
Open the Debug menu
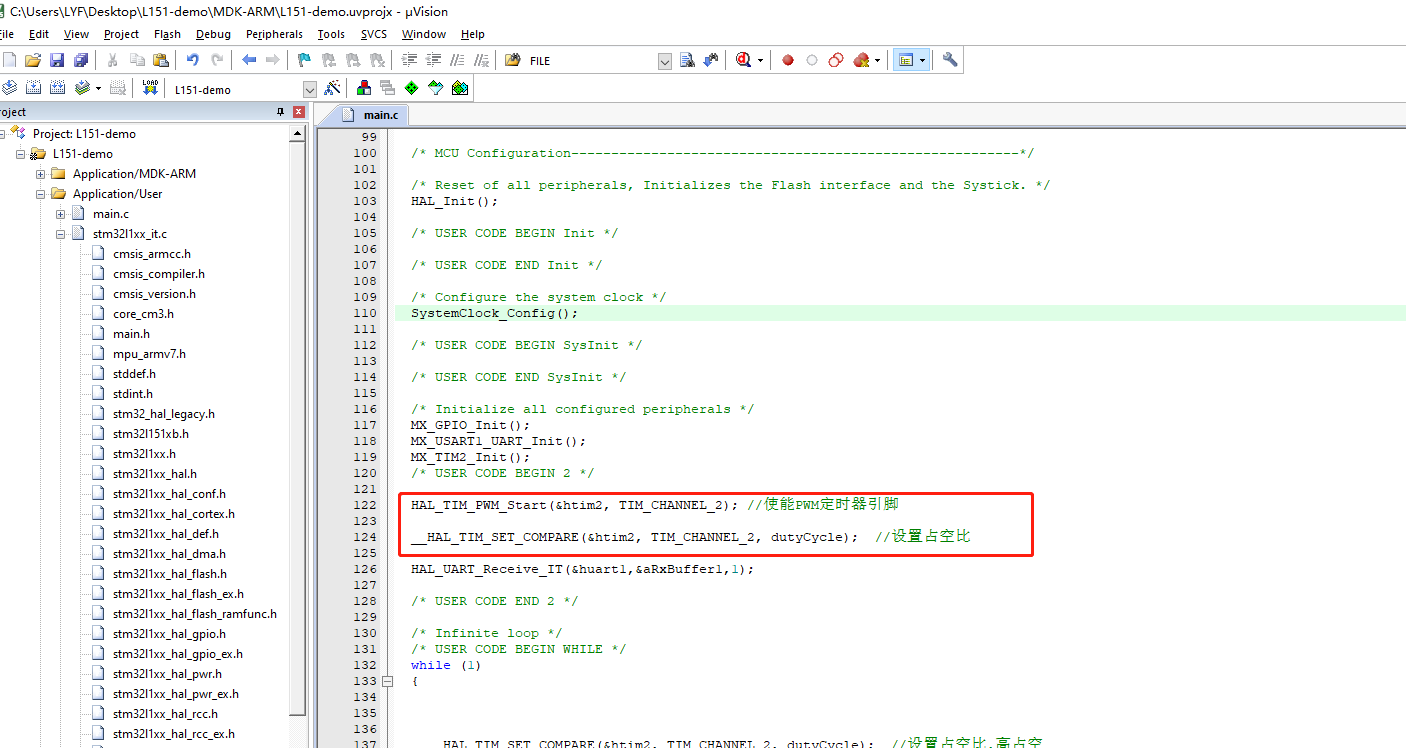point(213,34)
